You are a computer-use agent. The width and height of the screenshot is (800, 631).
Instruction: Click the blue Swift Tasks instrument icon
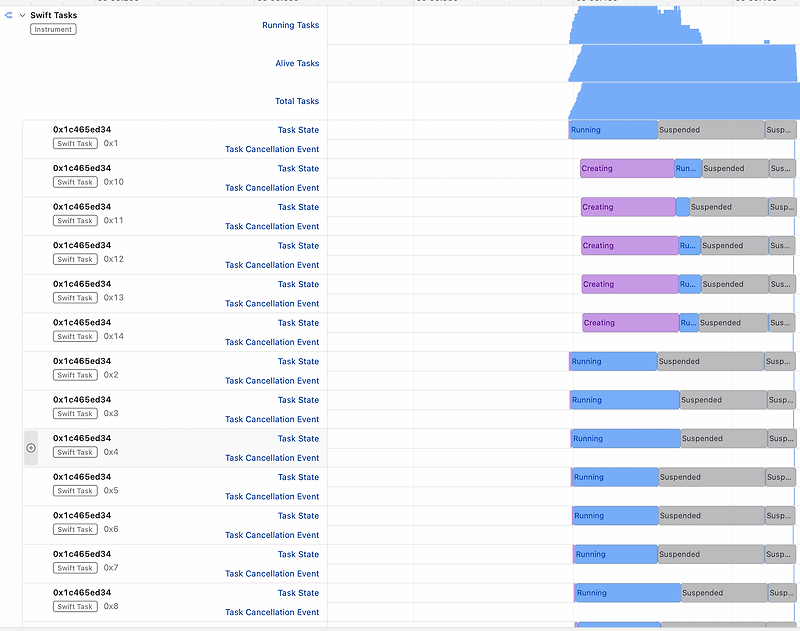[x=9, y=15]
